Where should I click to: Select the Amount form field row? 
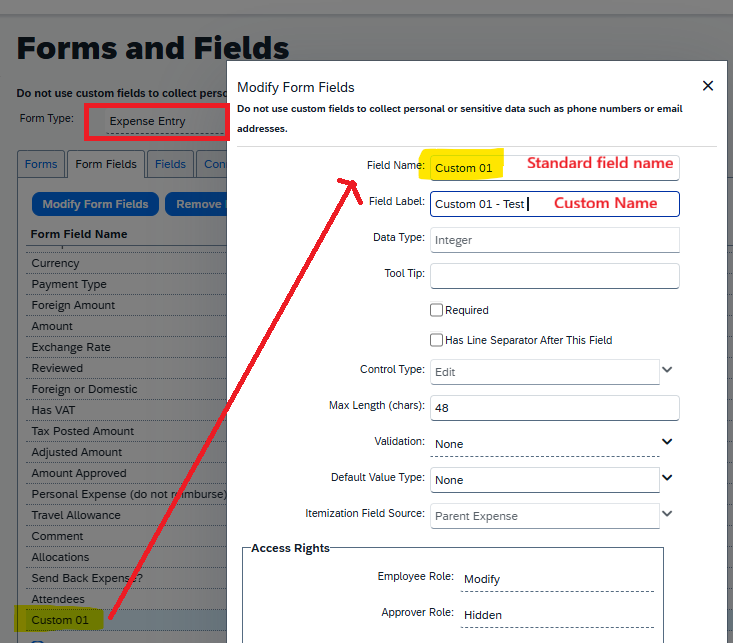(x=126, y=326)
